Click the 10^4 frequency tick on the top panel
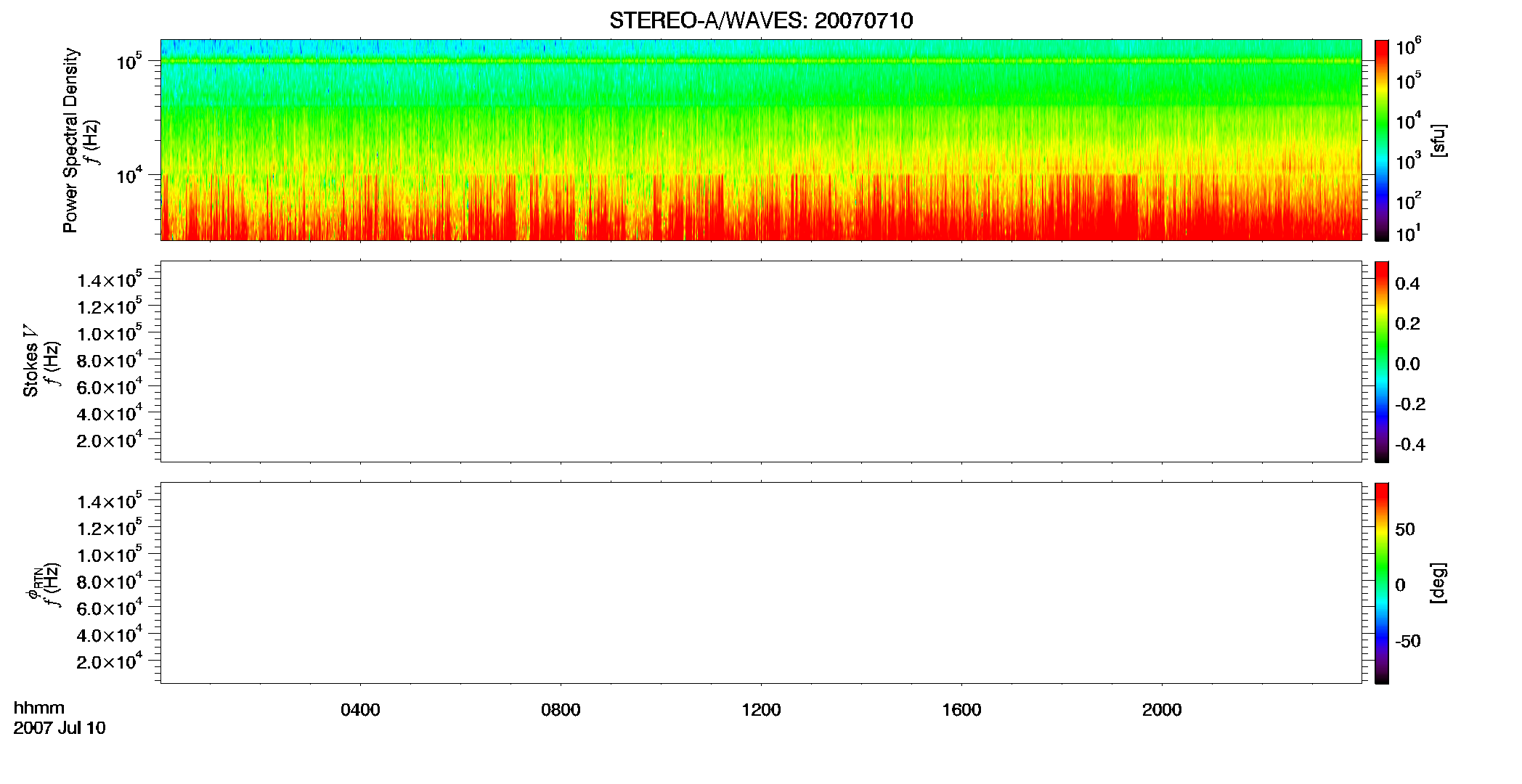 129,174
